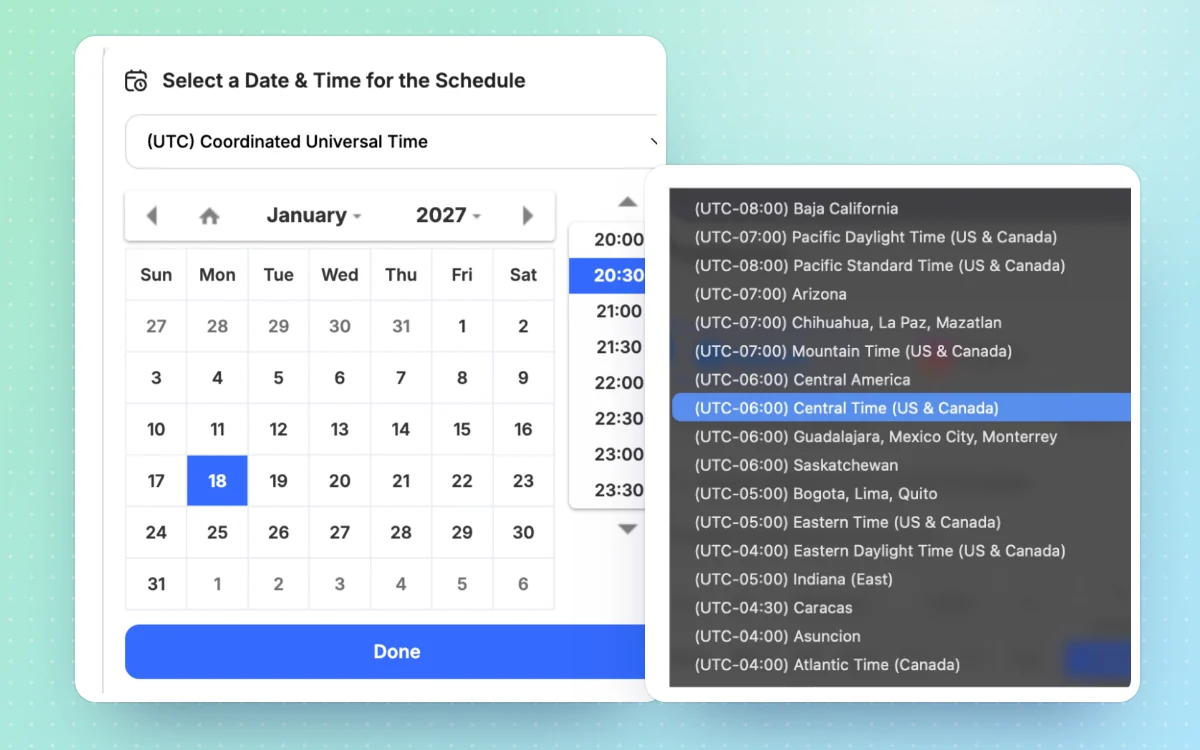Choose Indiana (East) timezone
Screen dimensions: 1200x750
(x=901, y=579)
